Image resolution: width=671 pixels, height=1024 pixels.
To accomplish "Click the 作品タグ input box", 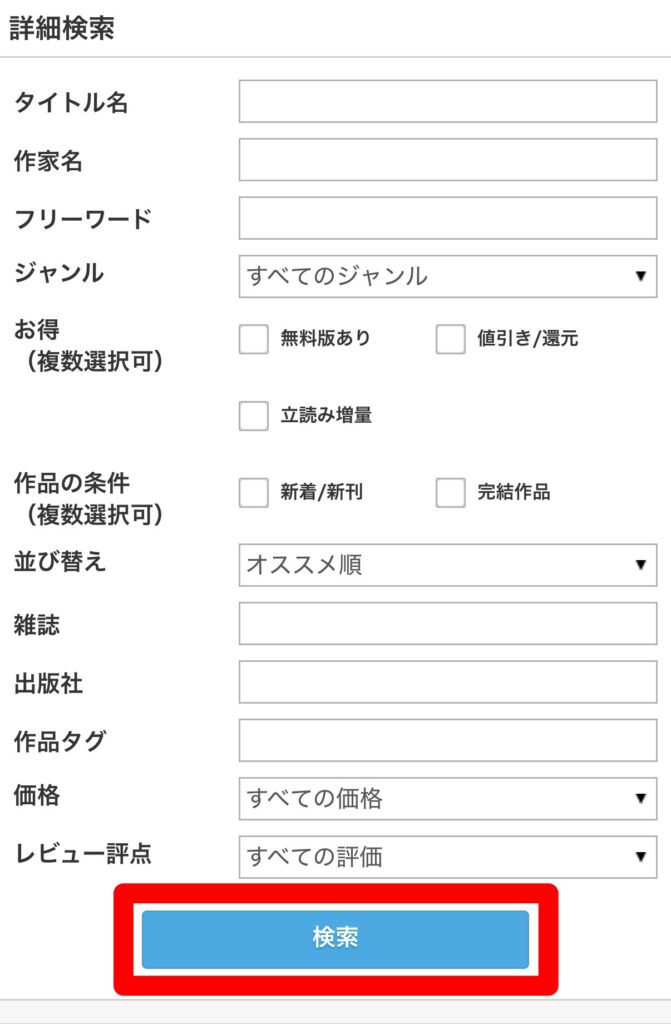I will point(447,740).
